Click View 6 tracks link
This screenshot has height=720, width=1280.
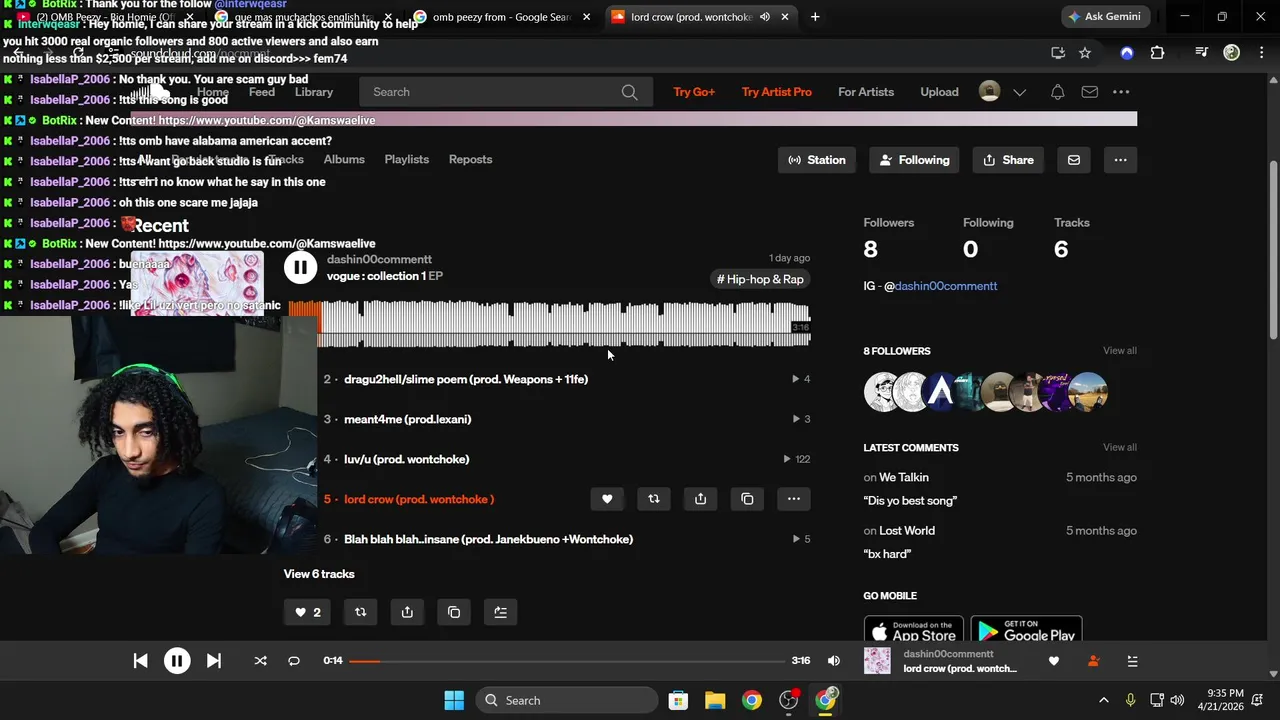pyautogui.click(x=319, y=574)
